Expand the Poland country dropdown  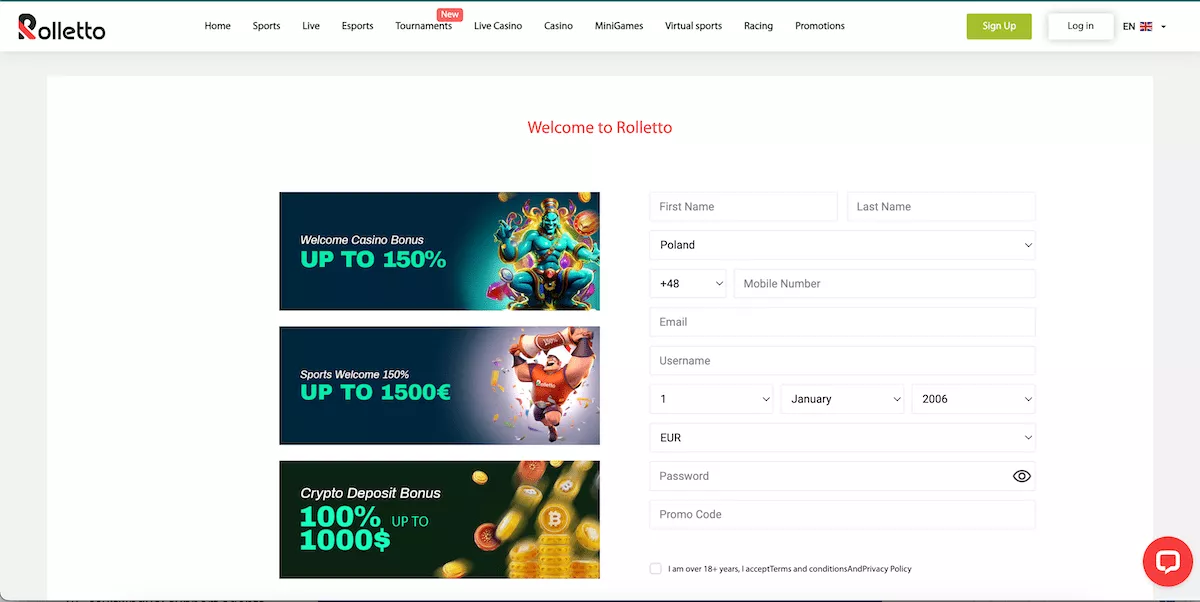(x=842, y=245)
